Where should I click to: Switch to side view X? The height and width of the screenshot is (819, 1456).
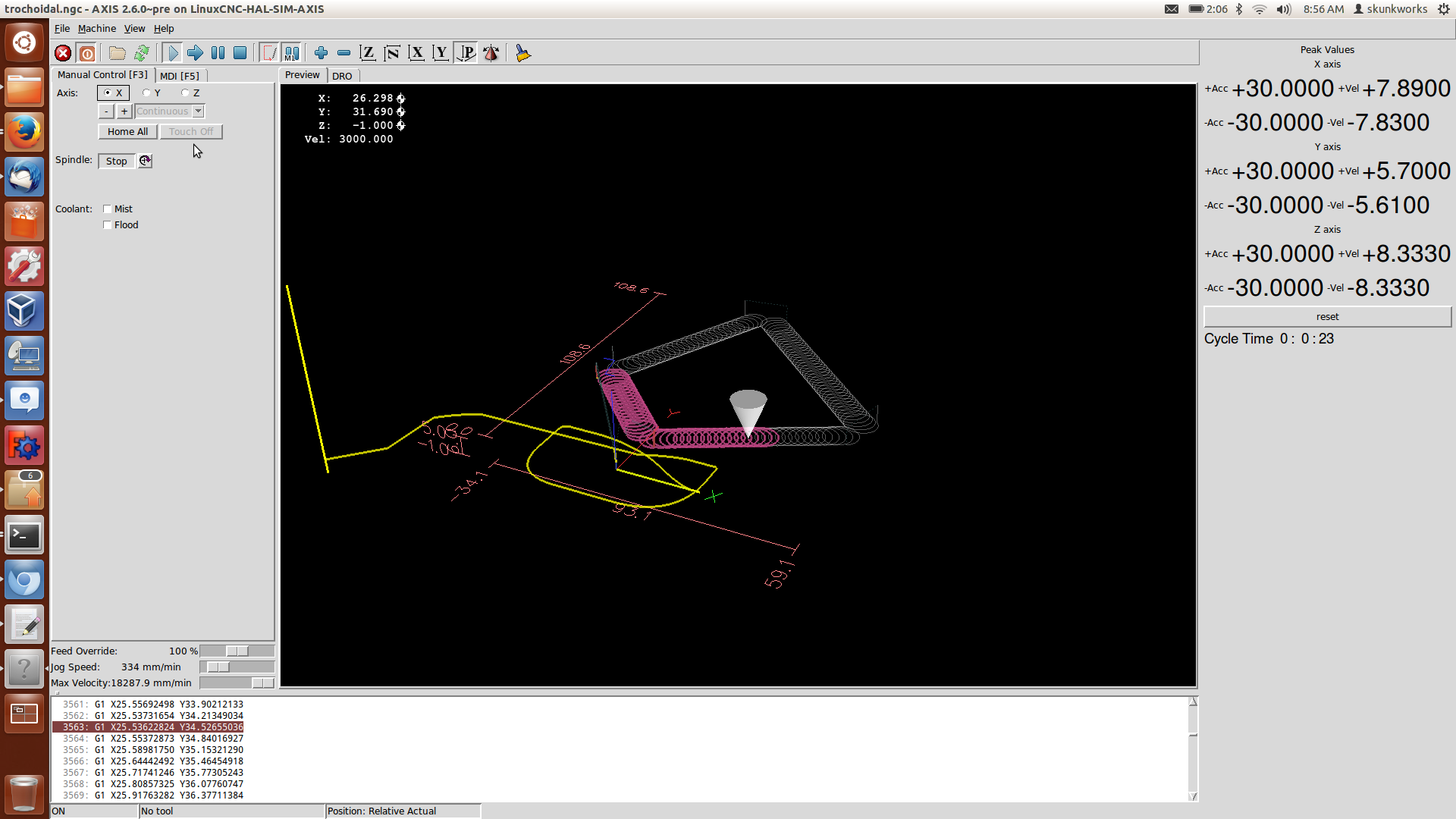coord(416,53)
